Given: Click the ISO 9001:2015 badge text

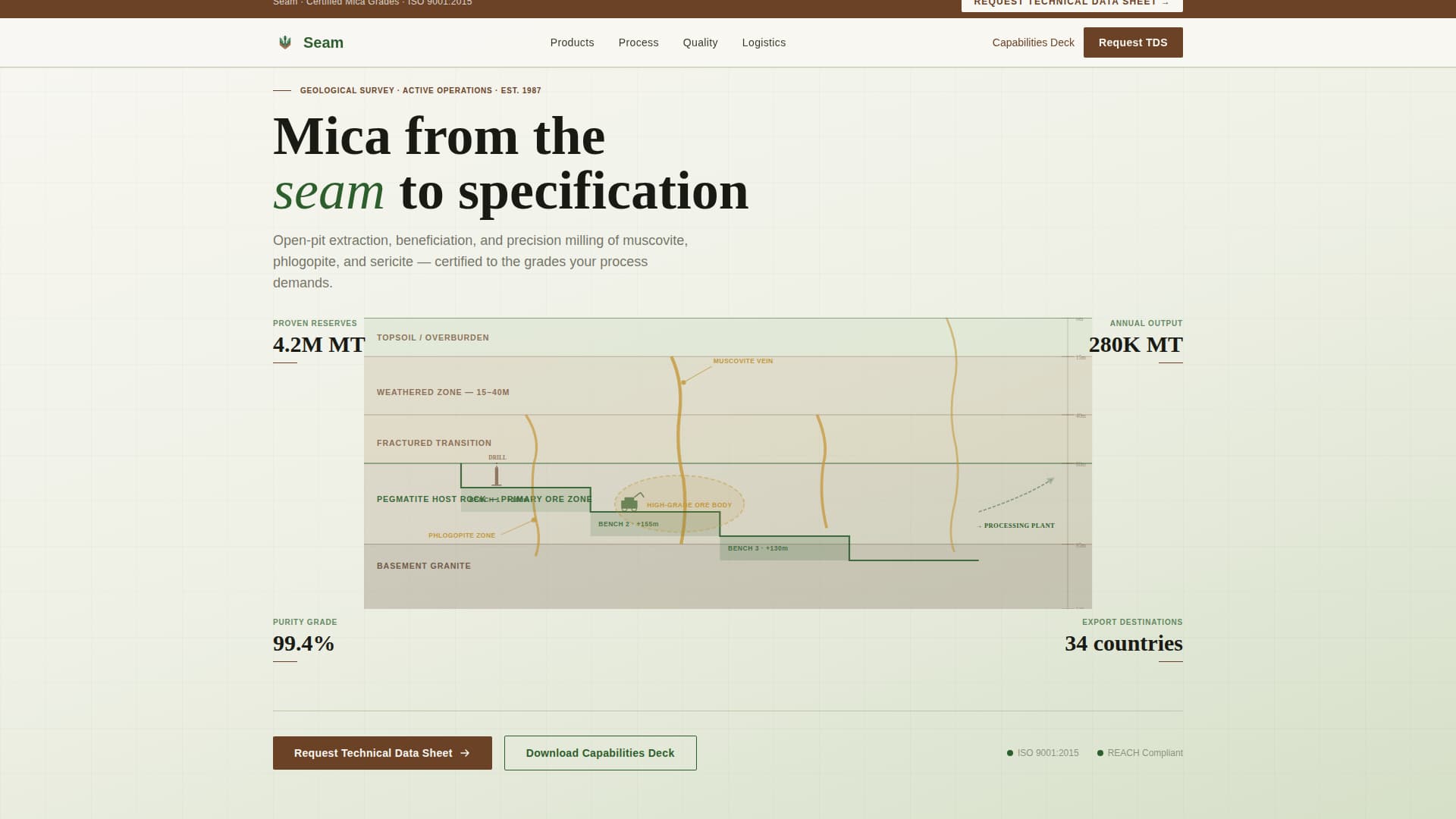Looking at the screenshot, I should click(1047, 753).
